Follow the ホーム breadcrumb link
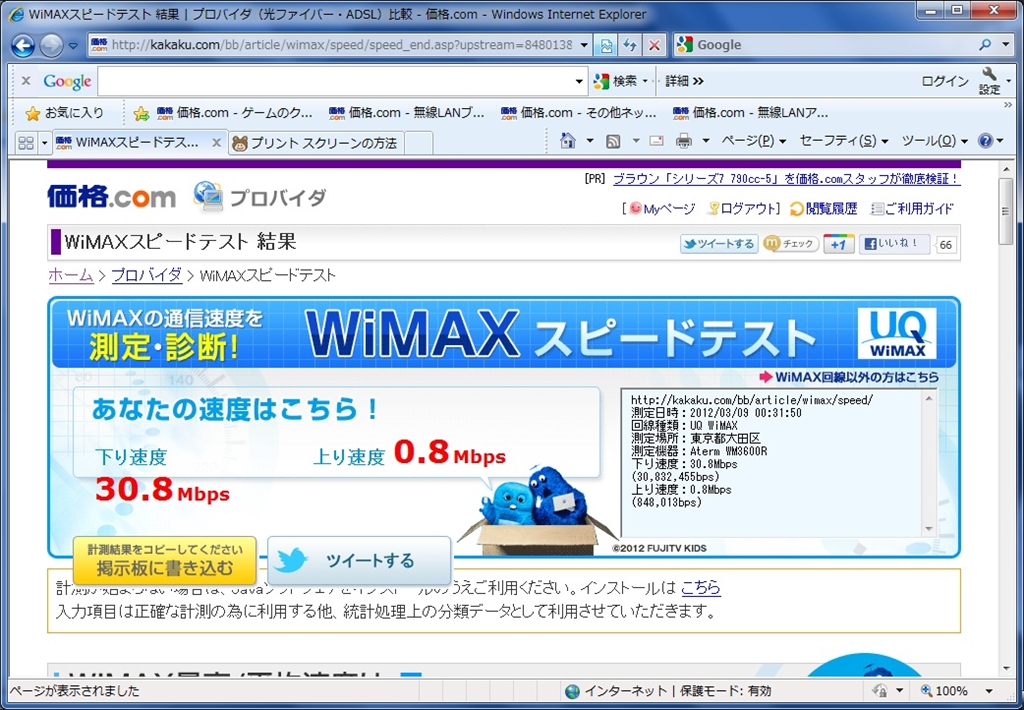1024x710 pixels. point(71,275)
